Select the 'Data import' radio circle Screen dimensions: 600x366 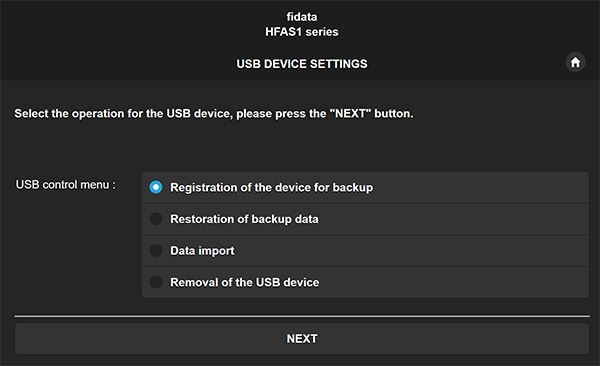[156, 251]
